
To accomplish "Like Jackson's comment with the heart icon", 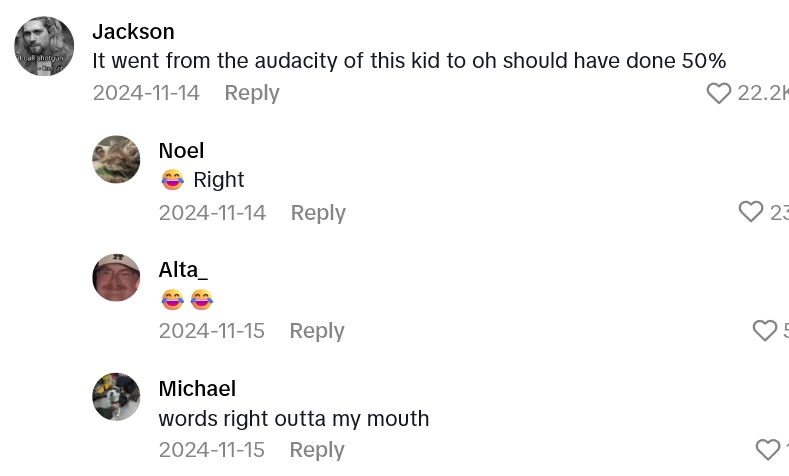I will tap(718, 93).
